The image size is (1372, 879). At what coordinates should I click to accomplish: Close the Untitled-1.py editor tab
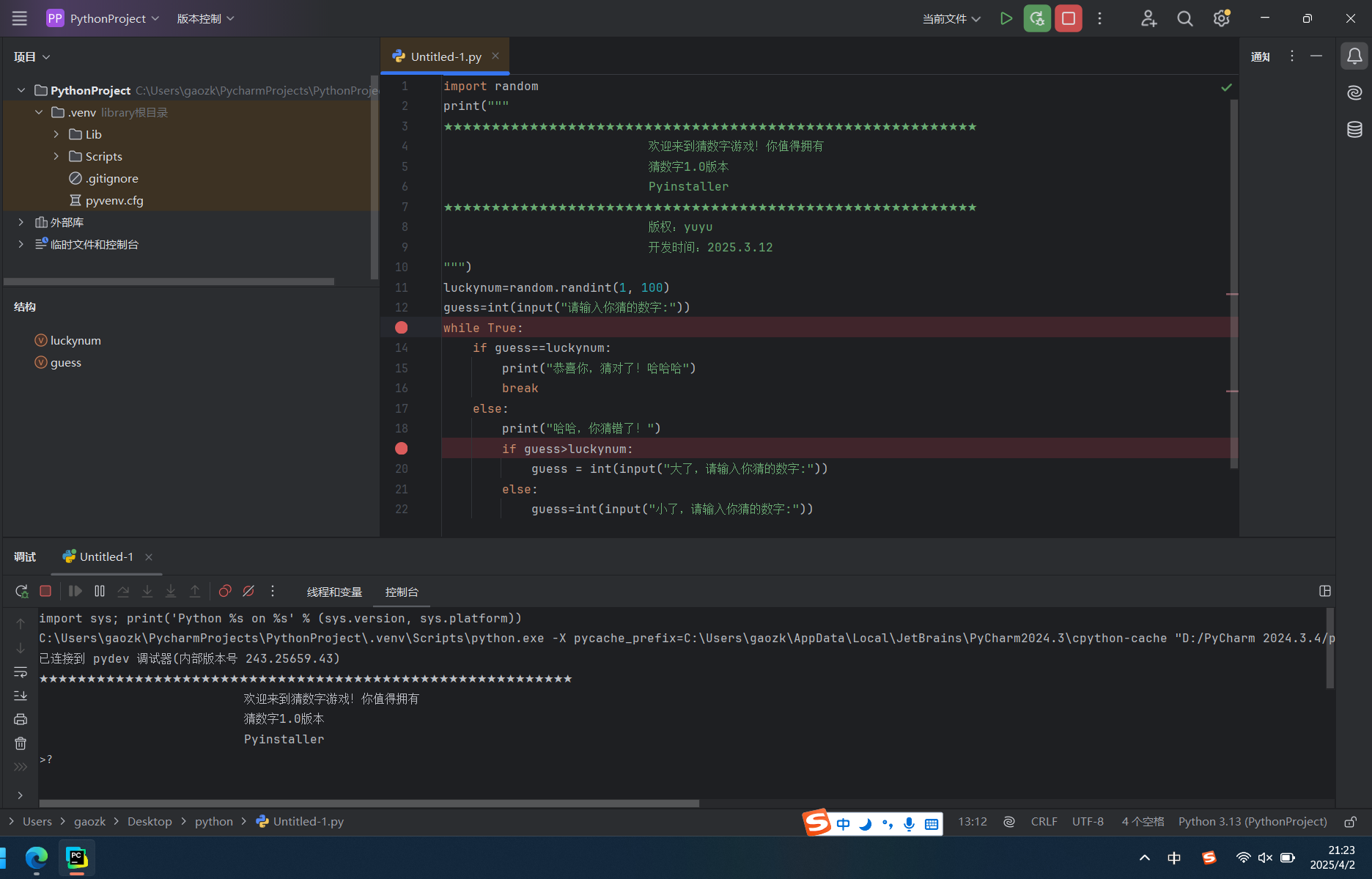click(x=495, y=56)
